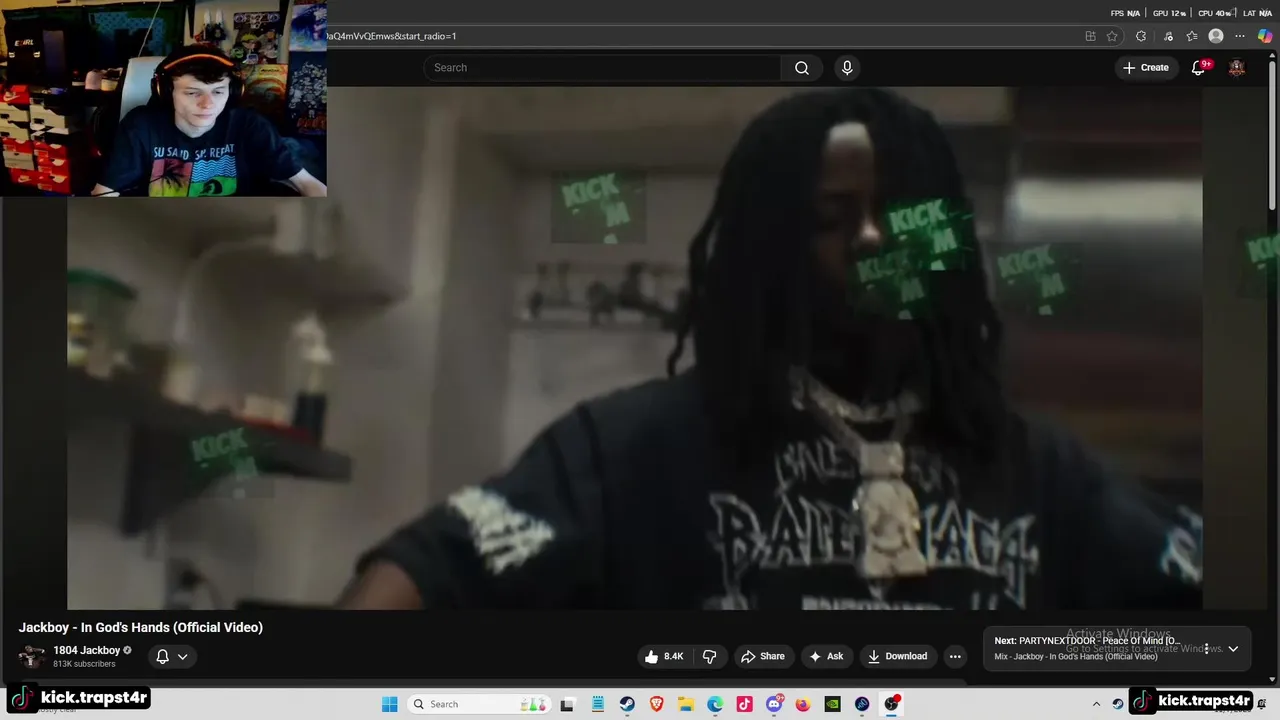Screen dimensions: 1280x720
Task: Dislike the Jackboy video
Action: pyautogui.click(x=710, y=656)
